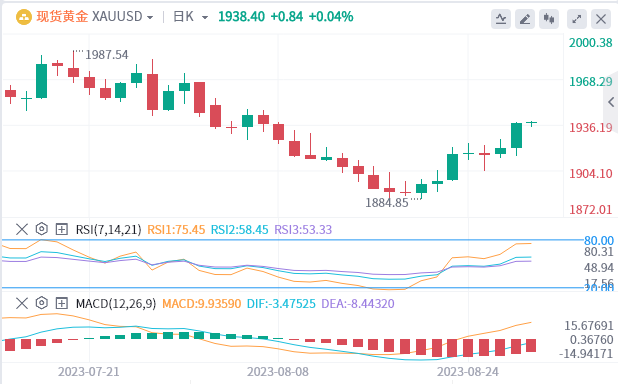618x384 pixels.
Task: Click the latest candlestick on chart
Action: coord(532,123)
